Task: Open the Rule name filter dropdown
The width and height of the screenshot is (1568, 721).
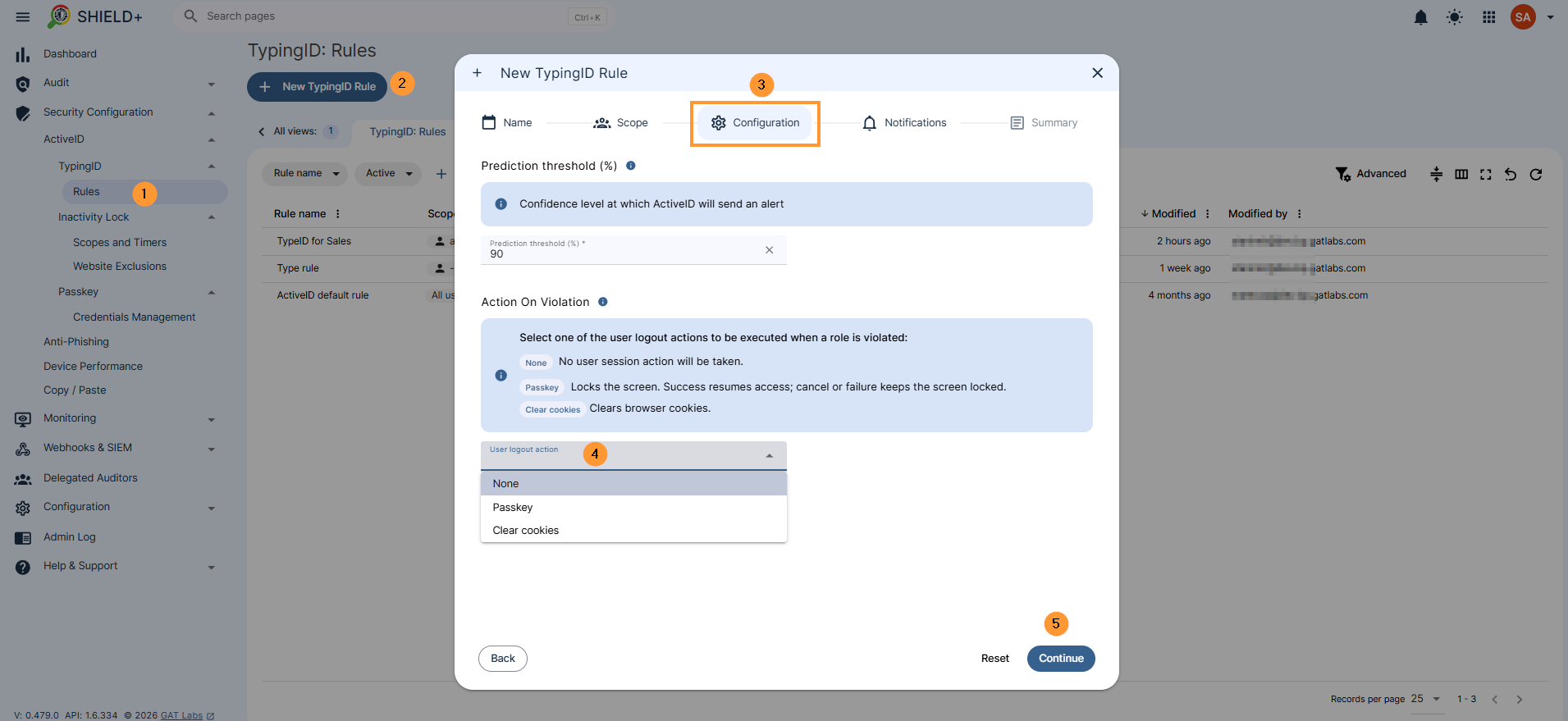Action: (304, 174)
